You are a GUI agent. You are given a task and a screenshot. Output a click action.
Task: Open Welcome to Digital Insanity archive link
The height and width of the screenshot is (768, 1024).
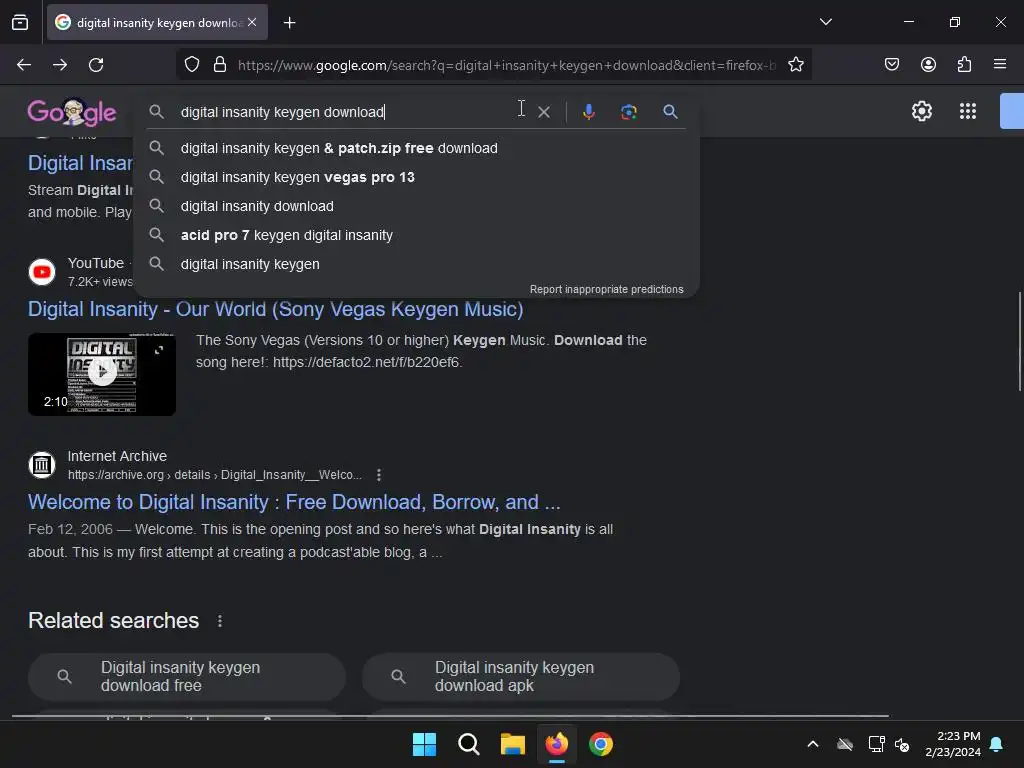pos(294,502)
